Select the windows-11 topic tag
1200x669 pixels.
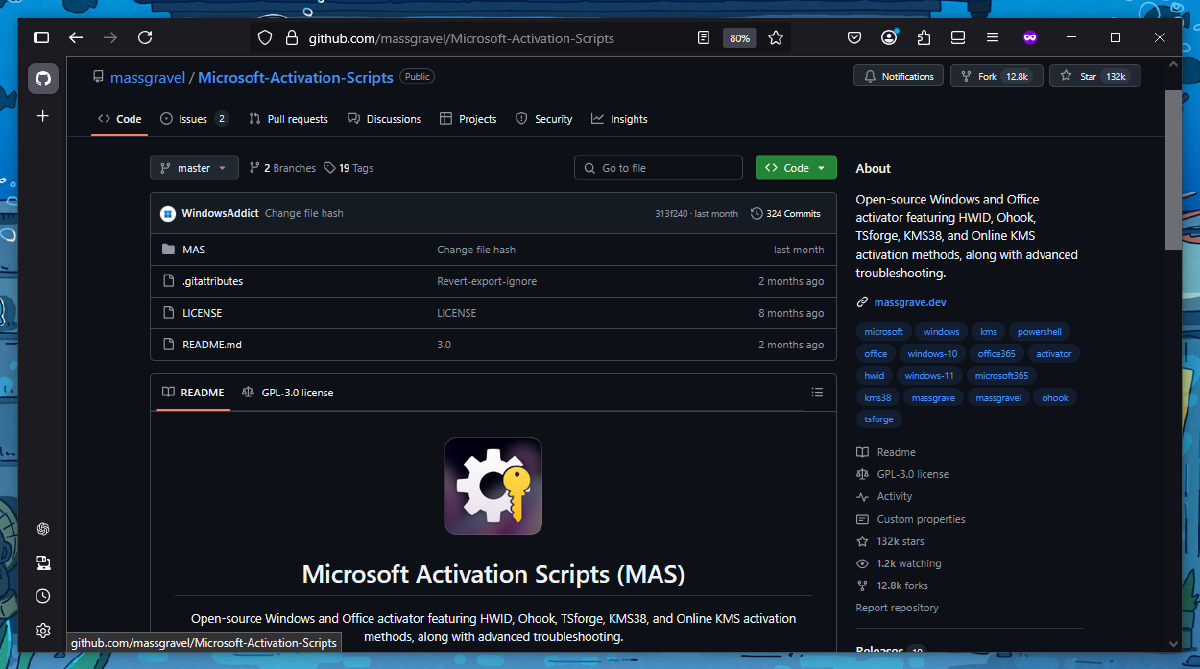pyautogui.click(x=929, y=376)
